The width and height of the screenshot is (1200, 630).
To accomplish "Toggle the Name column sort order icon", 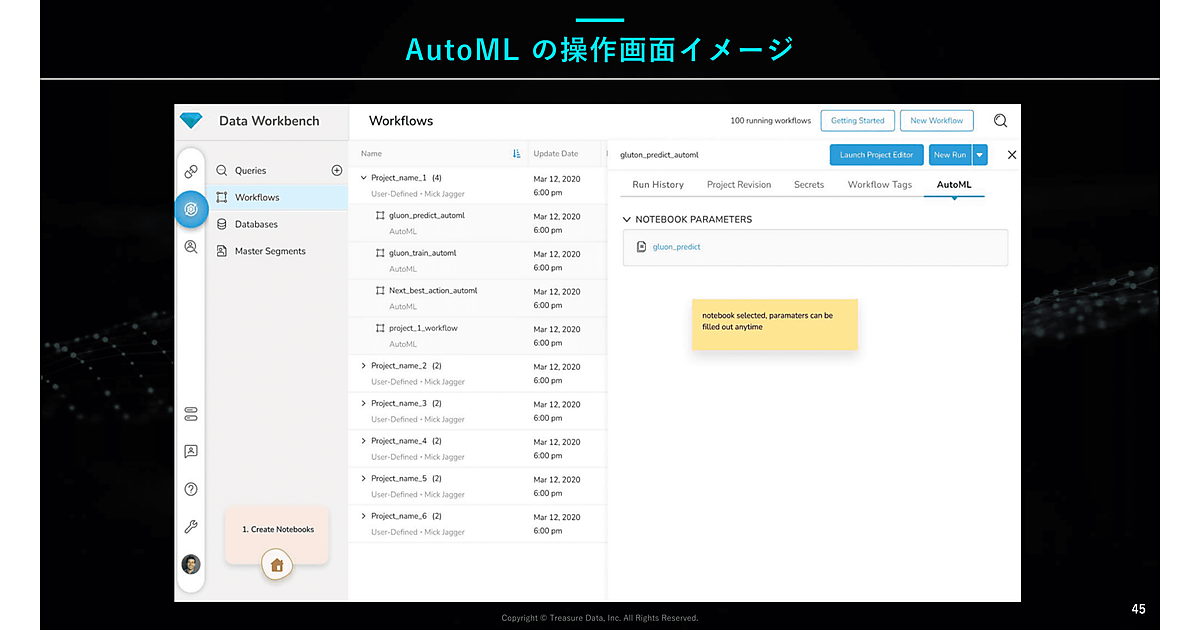I will pyautogui.click(x=517, y=154).
